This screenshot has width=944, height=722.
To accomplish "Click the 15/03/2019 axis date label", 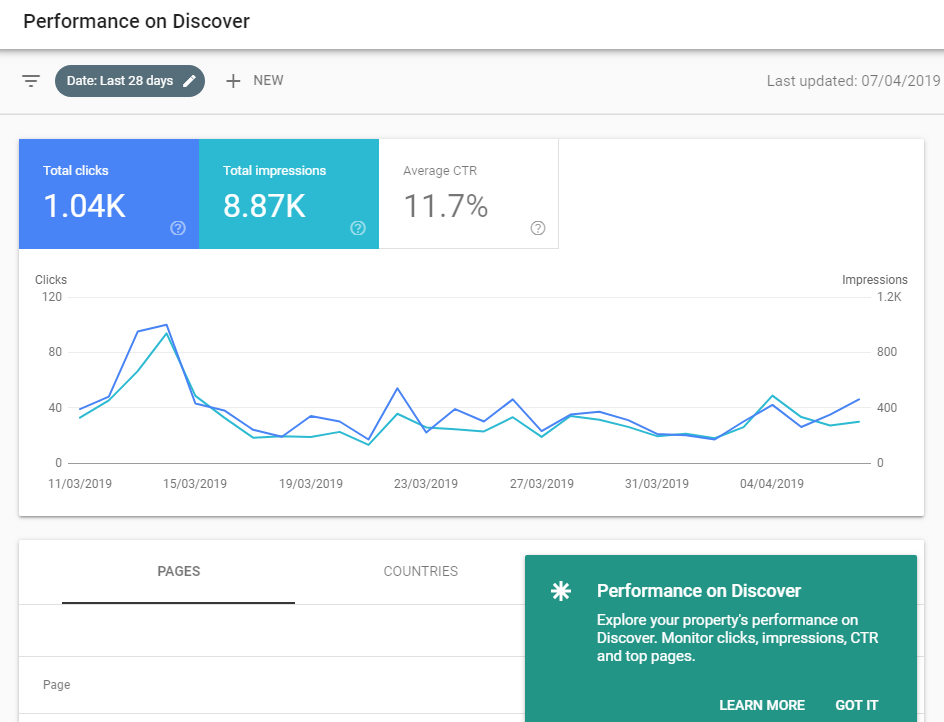I will coord(195,484).
